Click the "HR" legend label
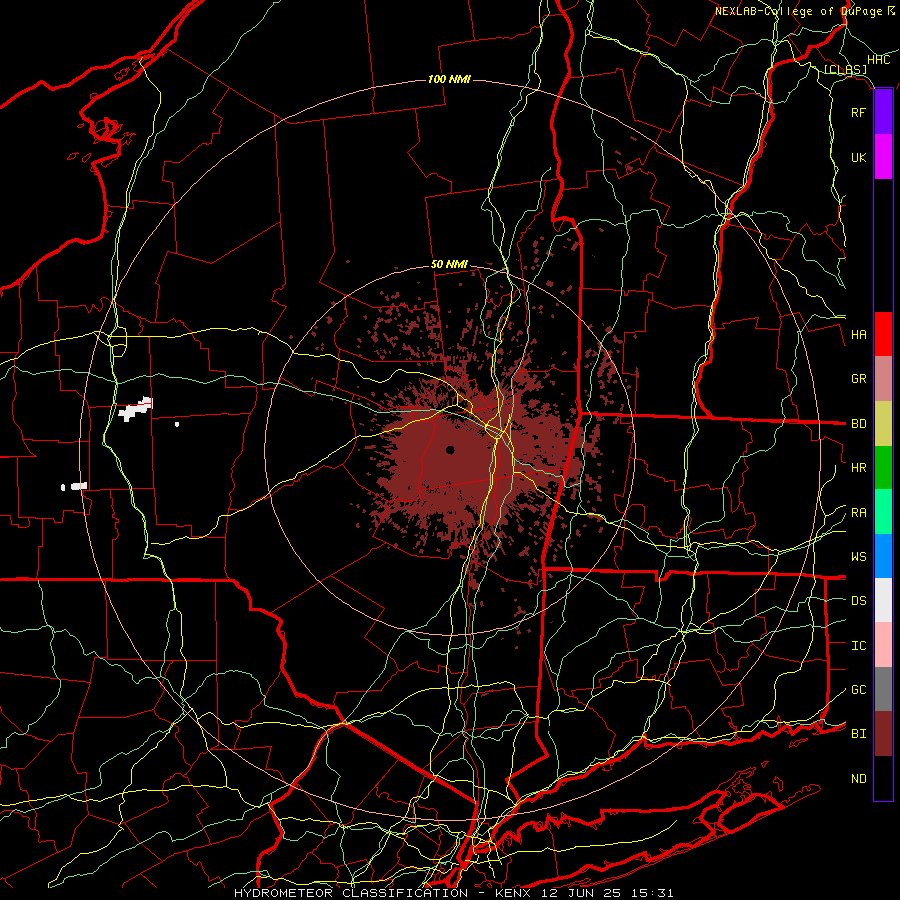This screenshot has height=900, width=900. pos(858,468)
